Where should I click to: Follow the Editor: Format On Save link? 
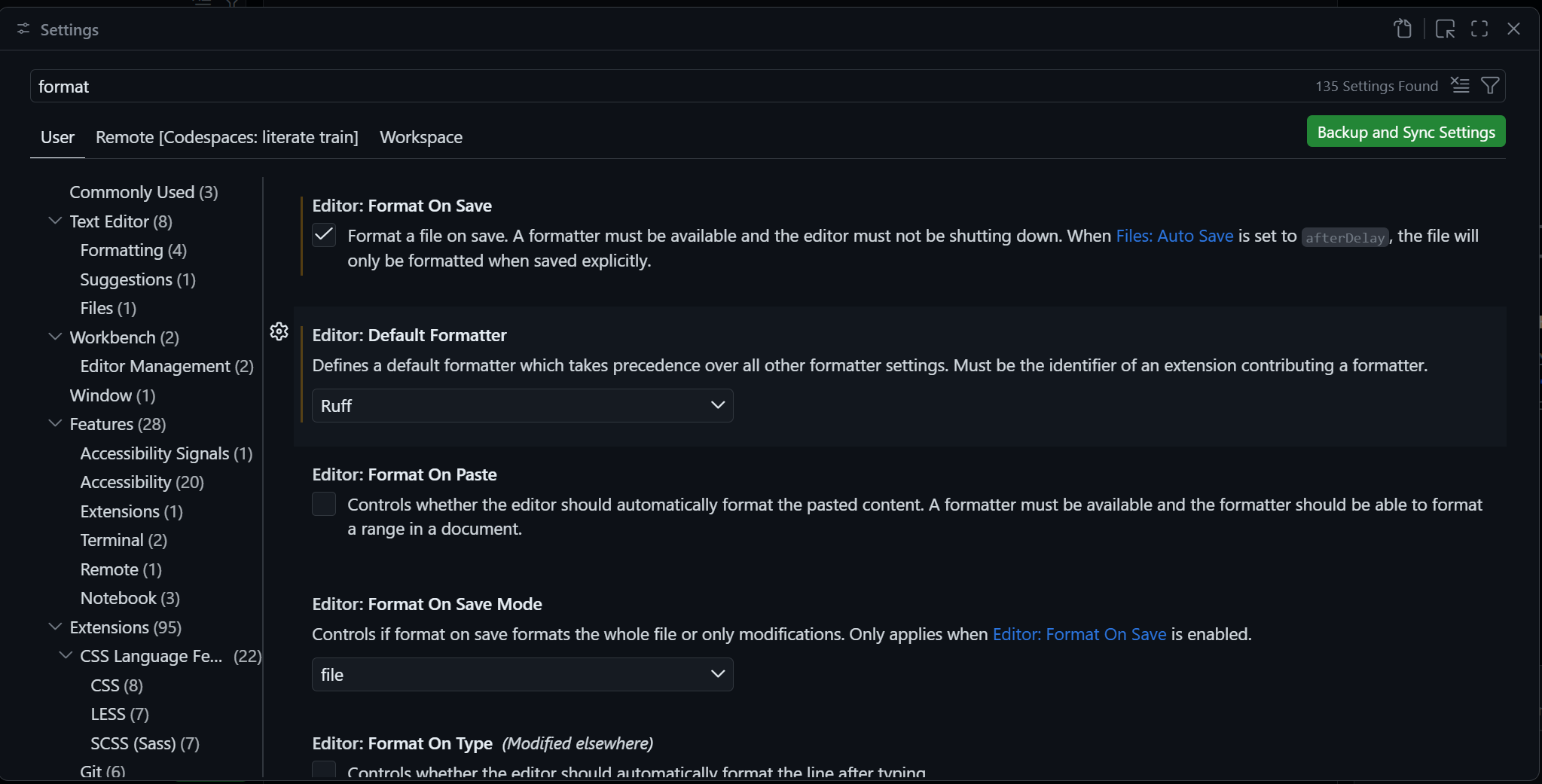pos(1079,634)
